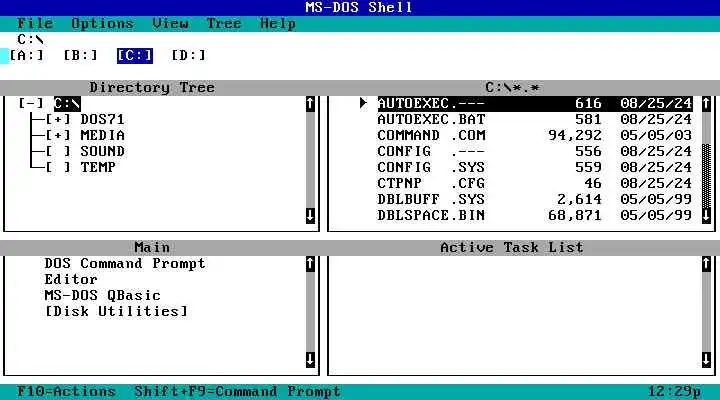
Task: Click the selection arrow beside AUTOEXEC.---
Action: (x=364, y=103)
